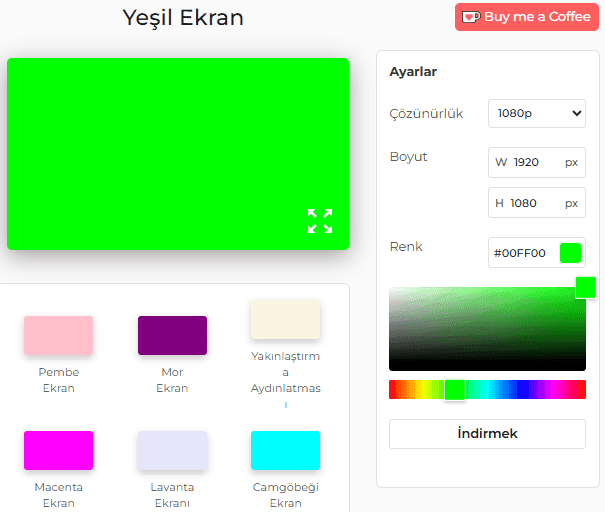Open the Çözünürlük 1080p dropdown
The image size is (605, 512).
(537, 113)
